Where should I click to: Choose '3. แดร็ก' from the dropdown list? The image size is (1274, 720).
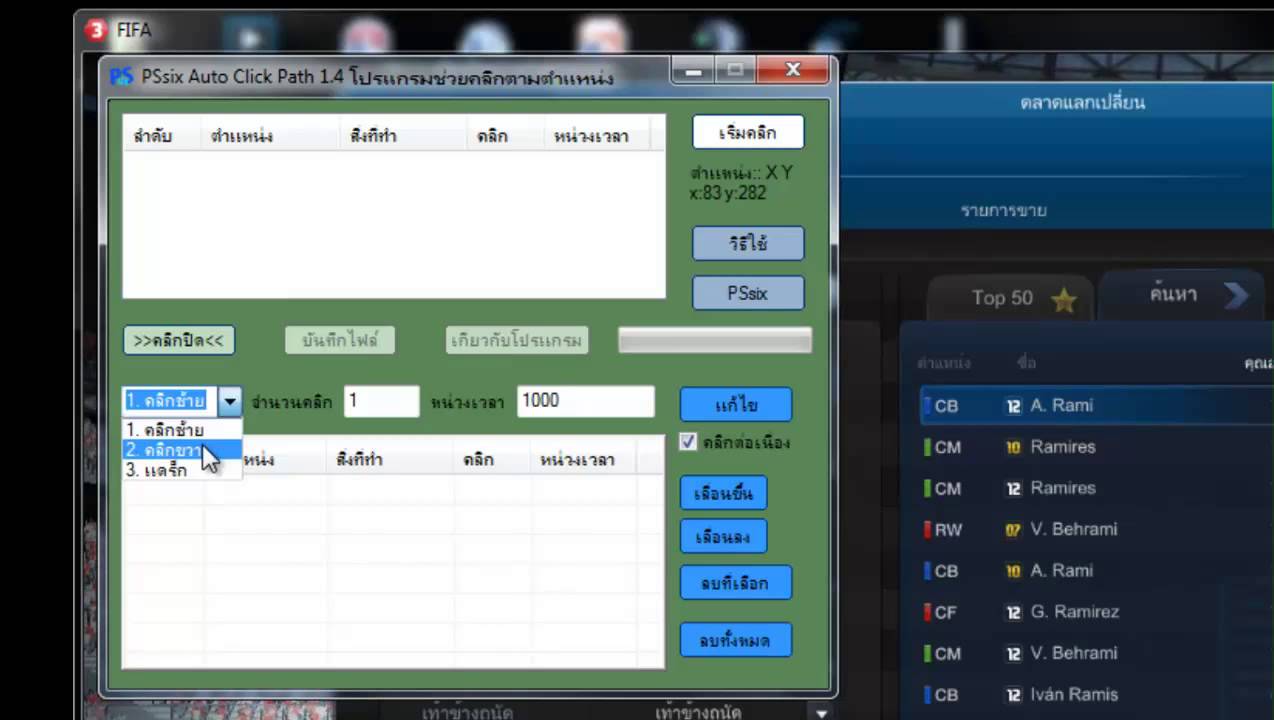181,469
